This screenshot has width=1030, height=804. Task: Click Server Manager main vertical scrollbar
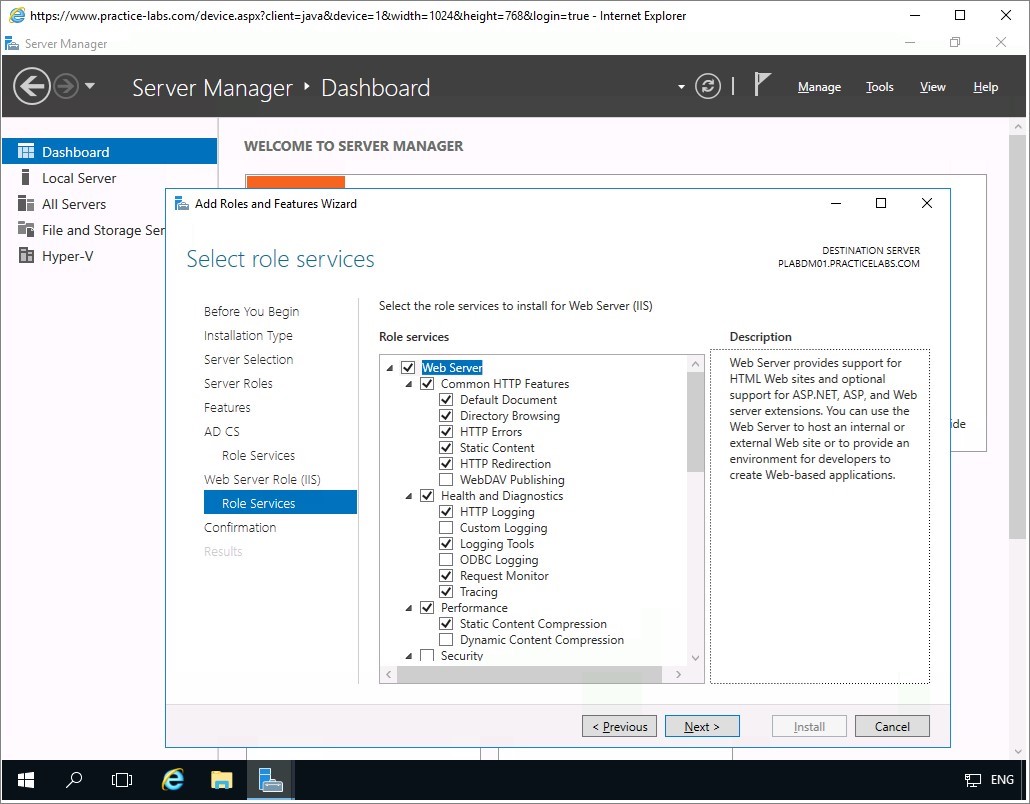point(1018,337)
